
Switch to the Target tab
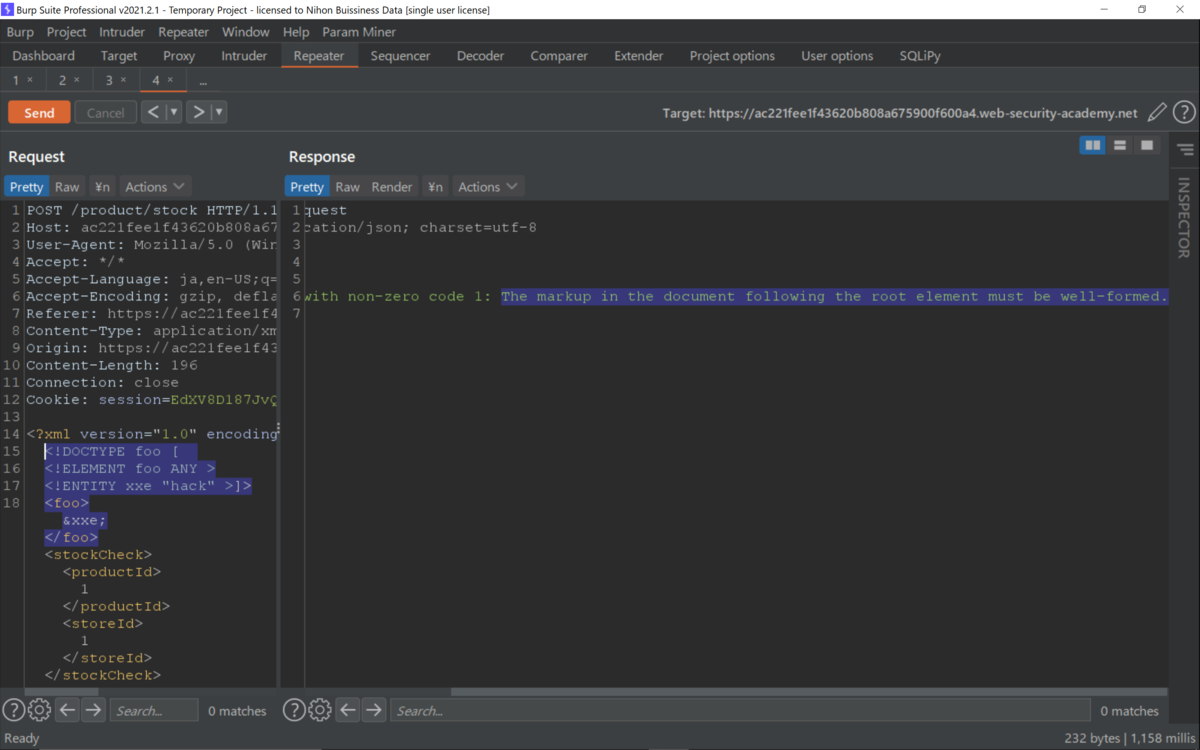(x=119, y=56)
